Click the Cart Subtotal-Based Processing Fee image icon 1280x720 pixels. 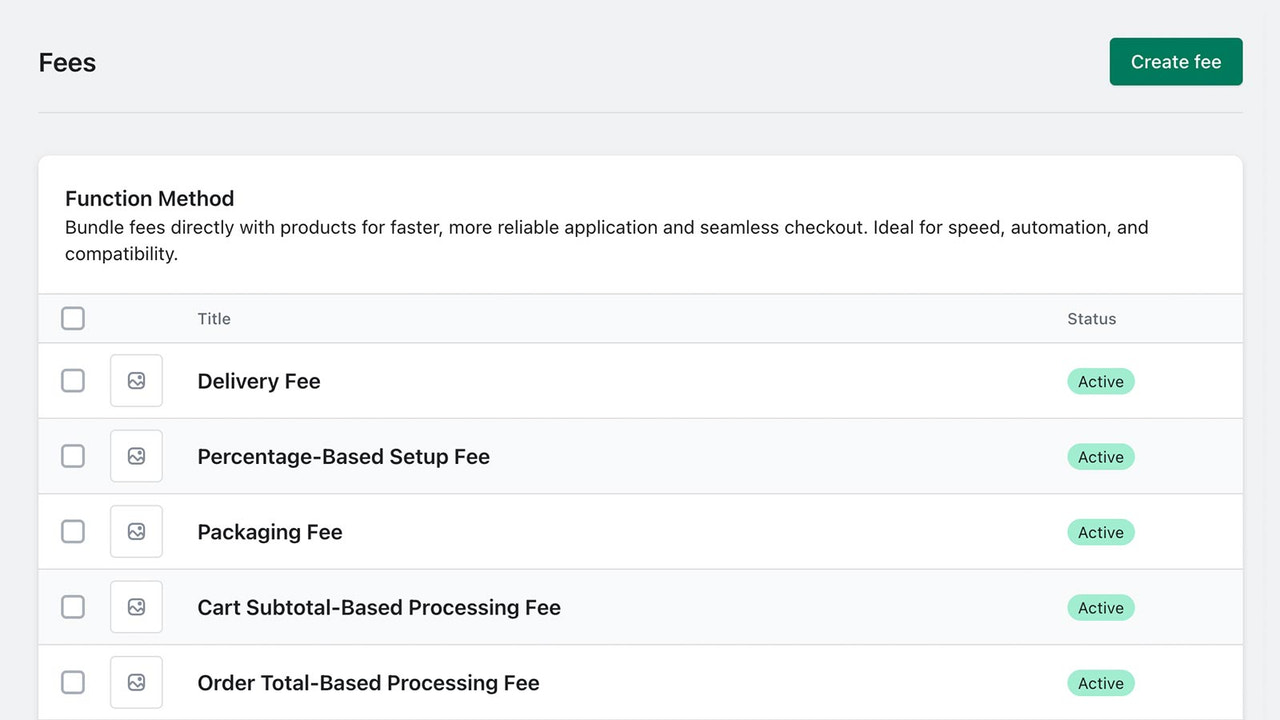click(136, 607)
